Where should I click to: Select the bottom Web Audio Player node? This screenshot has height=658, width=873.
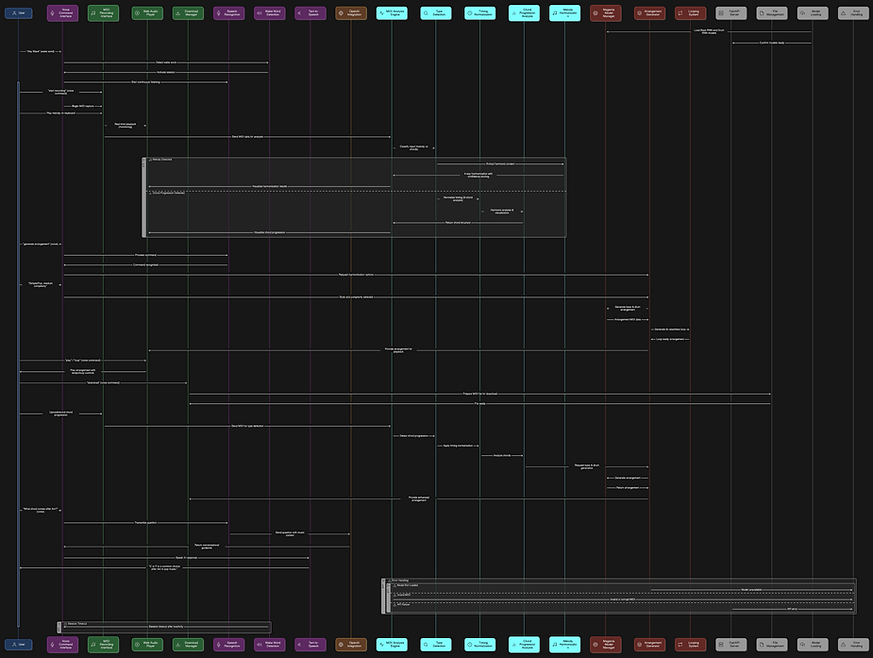click(x=147, y=644)
